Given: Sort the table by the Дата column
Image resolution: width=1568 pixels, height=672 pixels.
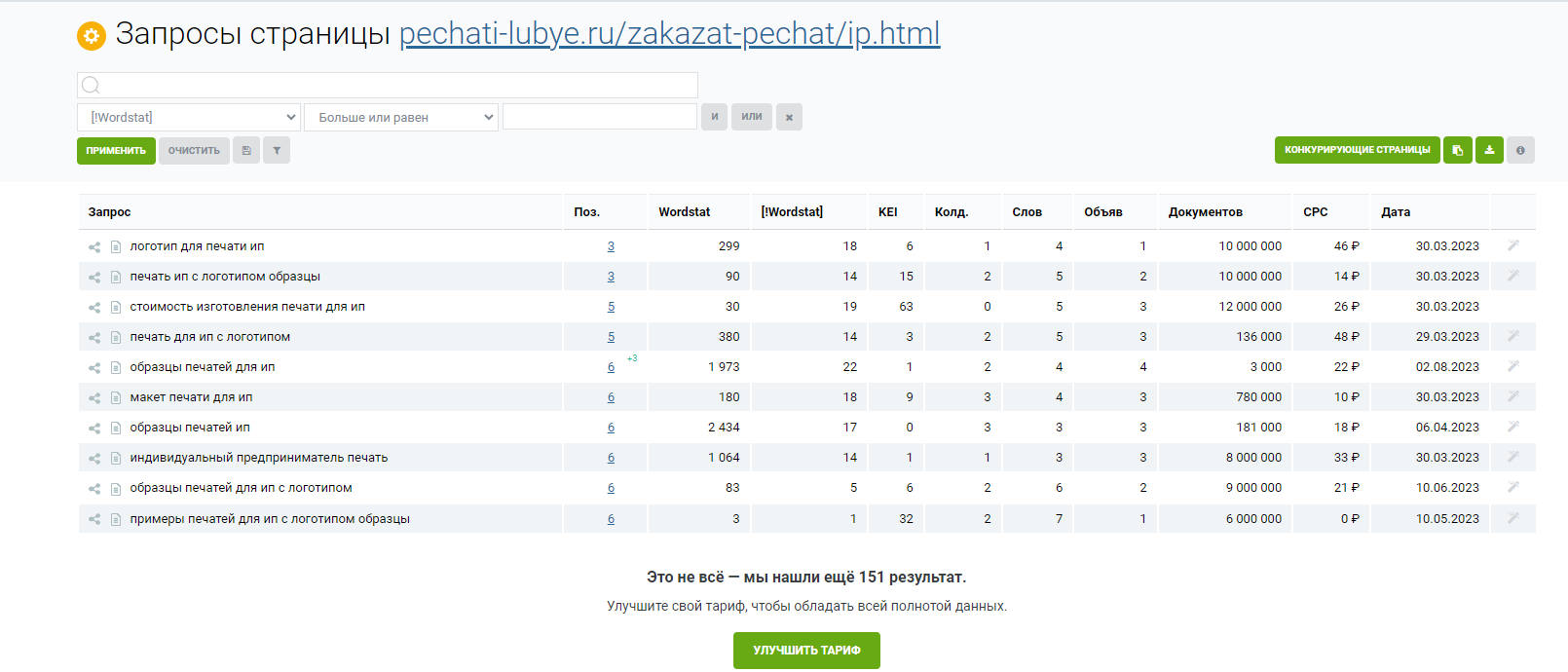Looking at the screenshot, I should 1395,212.
